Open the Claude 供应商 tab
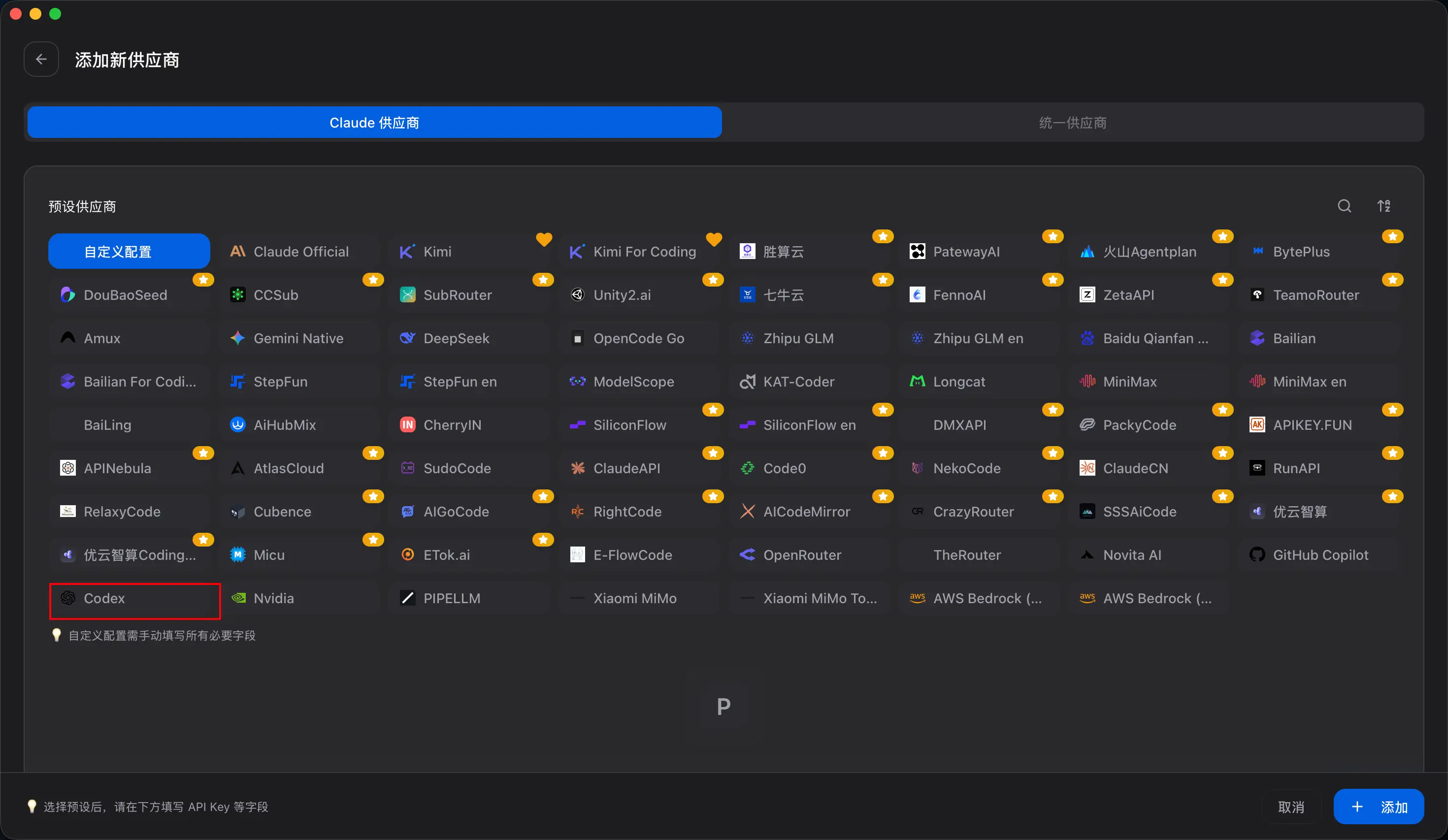 click(375, 123)
